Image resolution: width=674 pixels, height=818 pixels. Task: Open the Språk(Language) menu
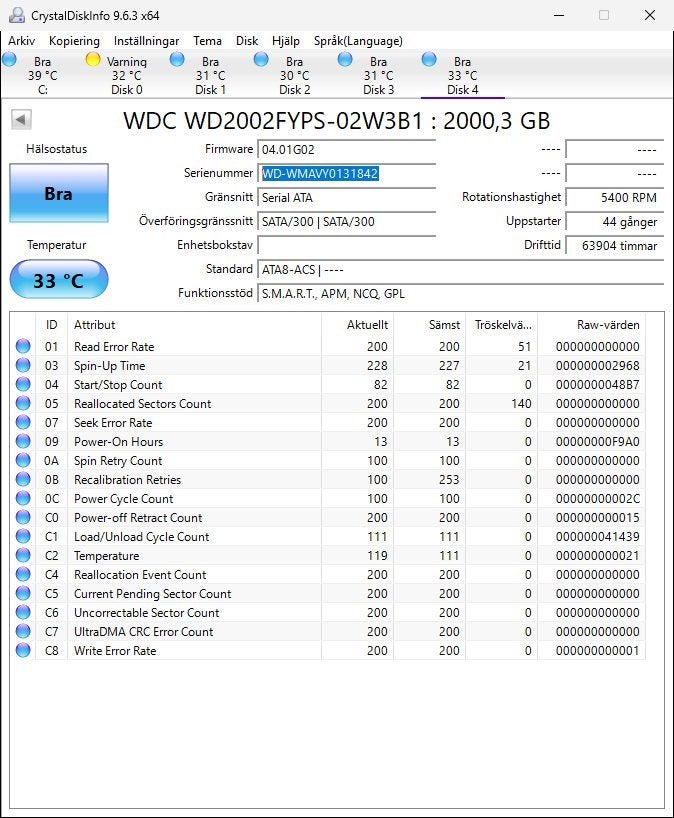[x=358, y=41]
